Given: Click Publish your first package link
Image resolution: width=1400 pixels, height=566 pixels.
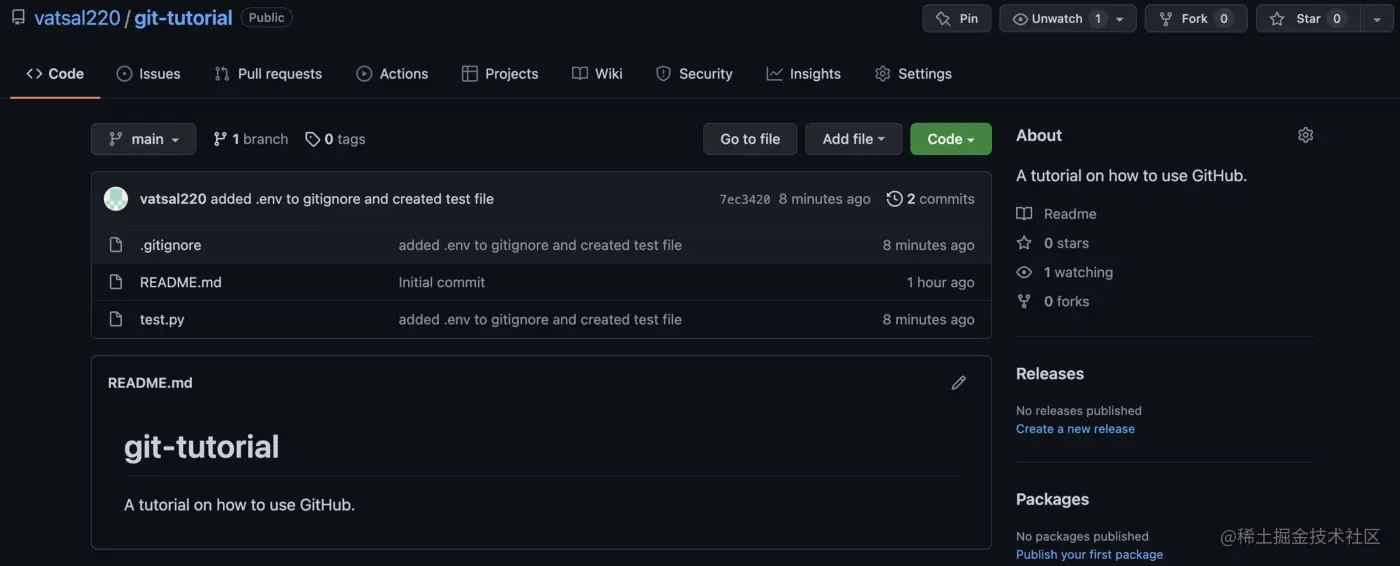Looking at the screenshot, I should pyautogui.click(x=1089, y=554).
